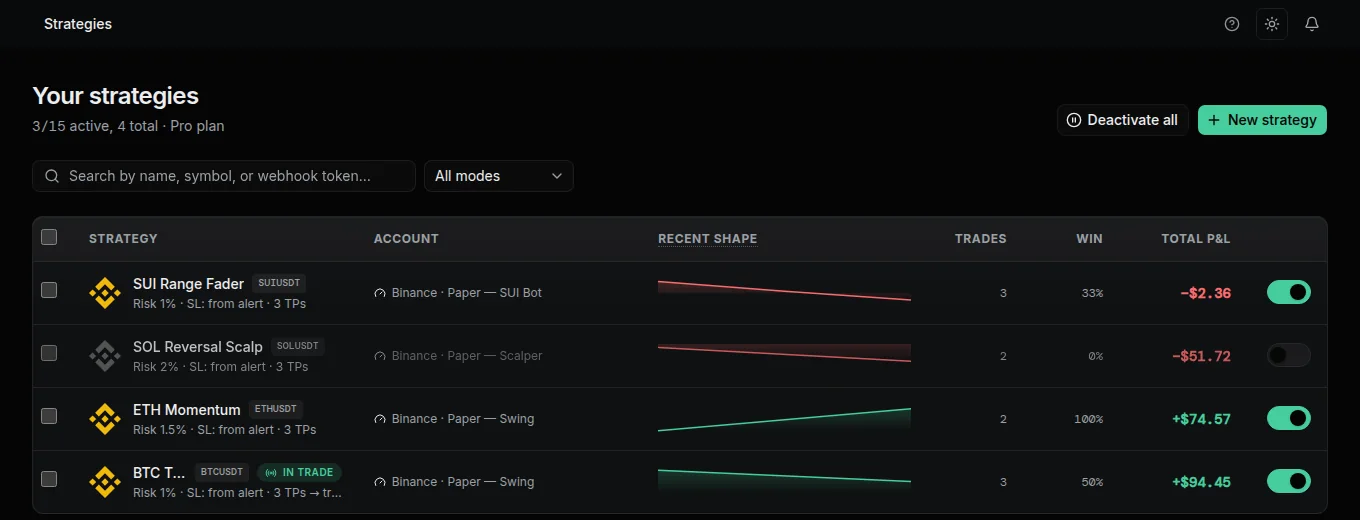
Task: Create a New strategy
Action: [1262, 120]
